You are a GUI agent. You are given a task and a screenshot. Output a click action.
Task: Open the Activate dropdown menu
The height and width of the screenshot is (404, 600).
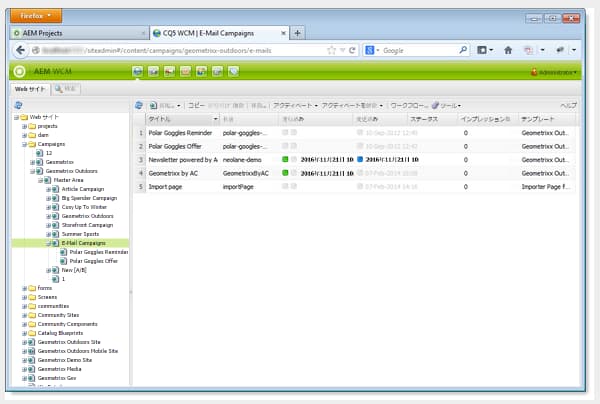pos(316,106)
